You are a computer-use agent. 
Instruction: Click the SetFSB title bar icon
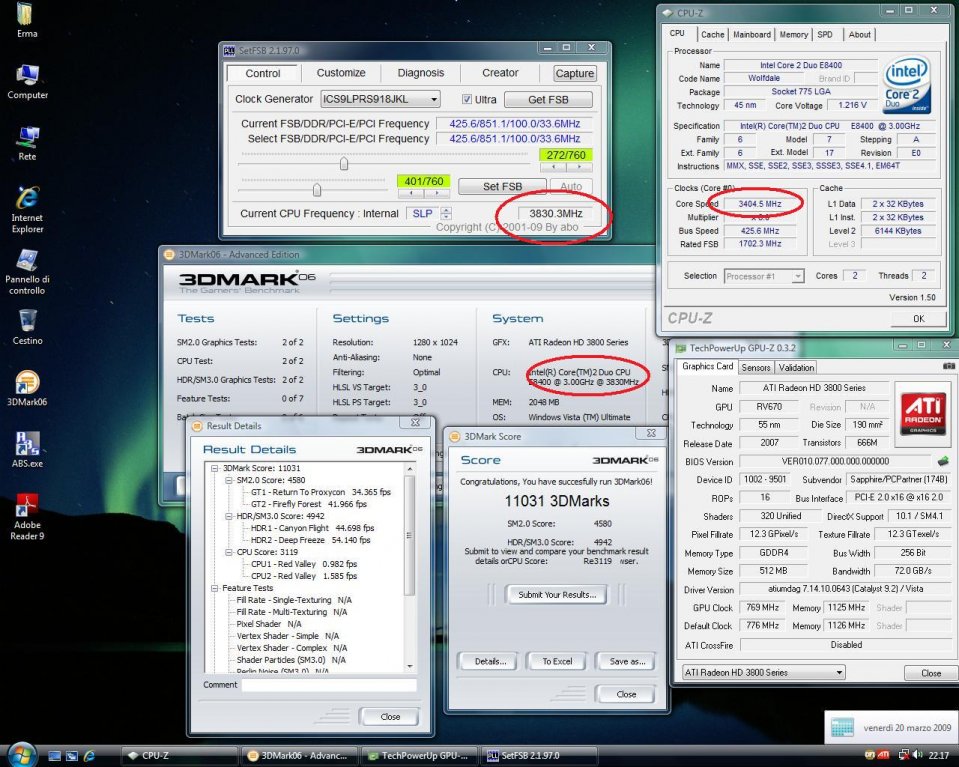tap(229, 50)
